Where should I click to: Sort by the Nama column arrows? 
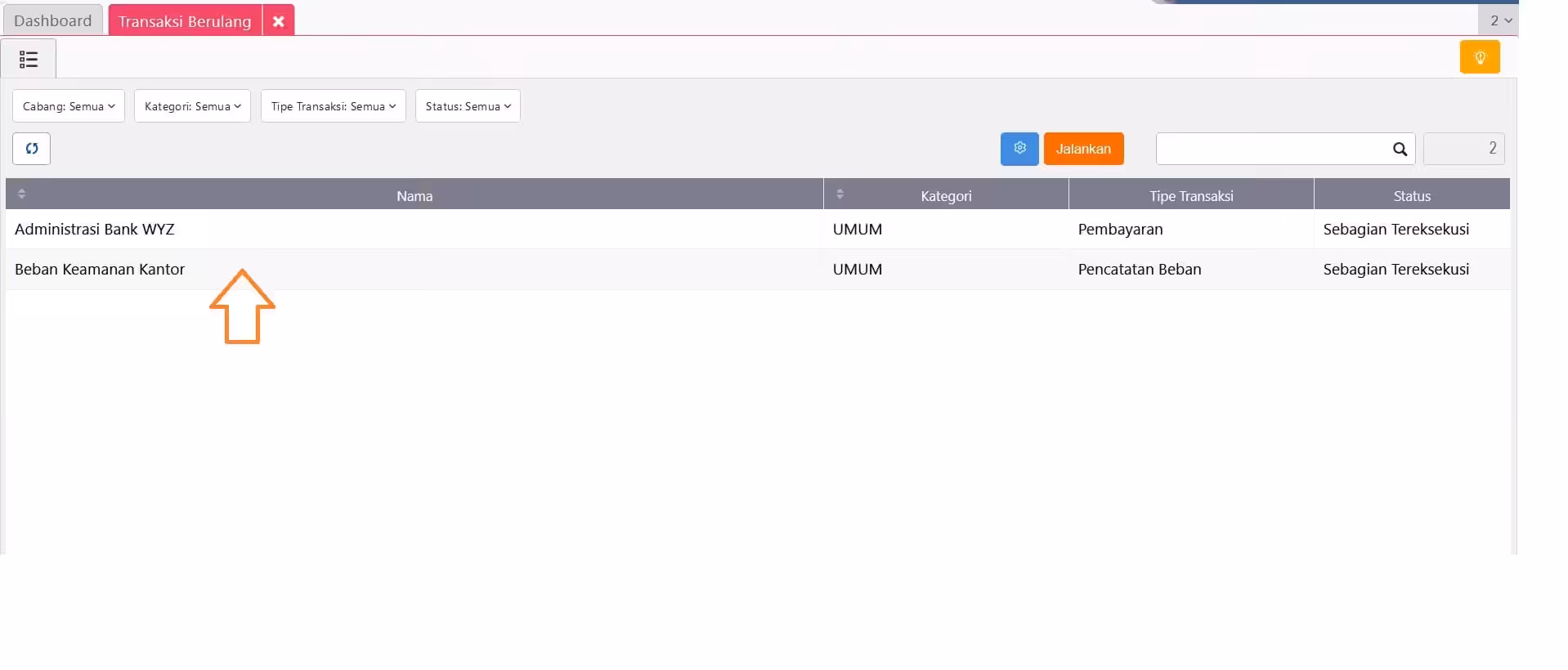click(22, 194)
